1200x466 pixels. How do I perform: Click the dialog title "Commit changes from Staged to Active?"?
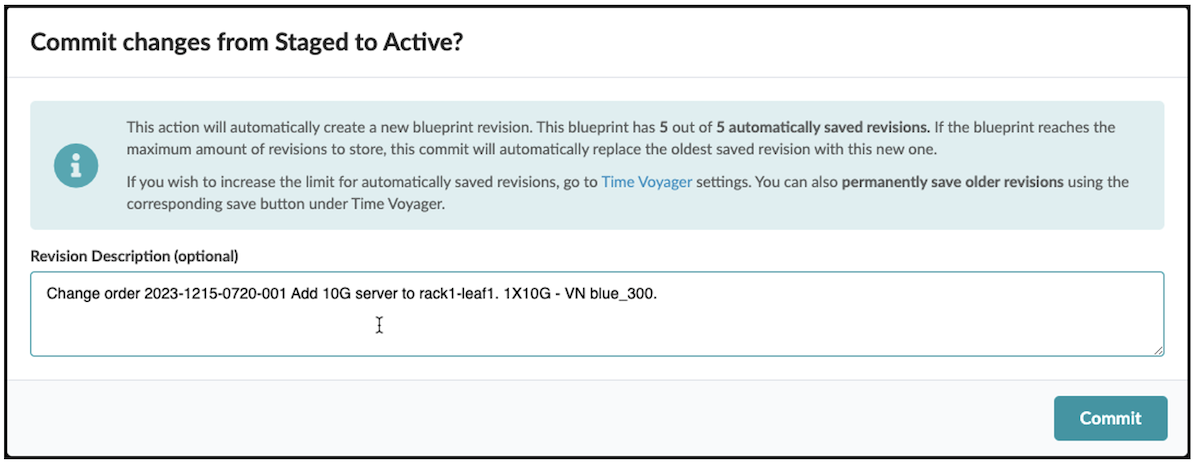246,43
